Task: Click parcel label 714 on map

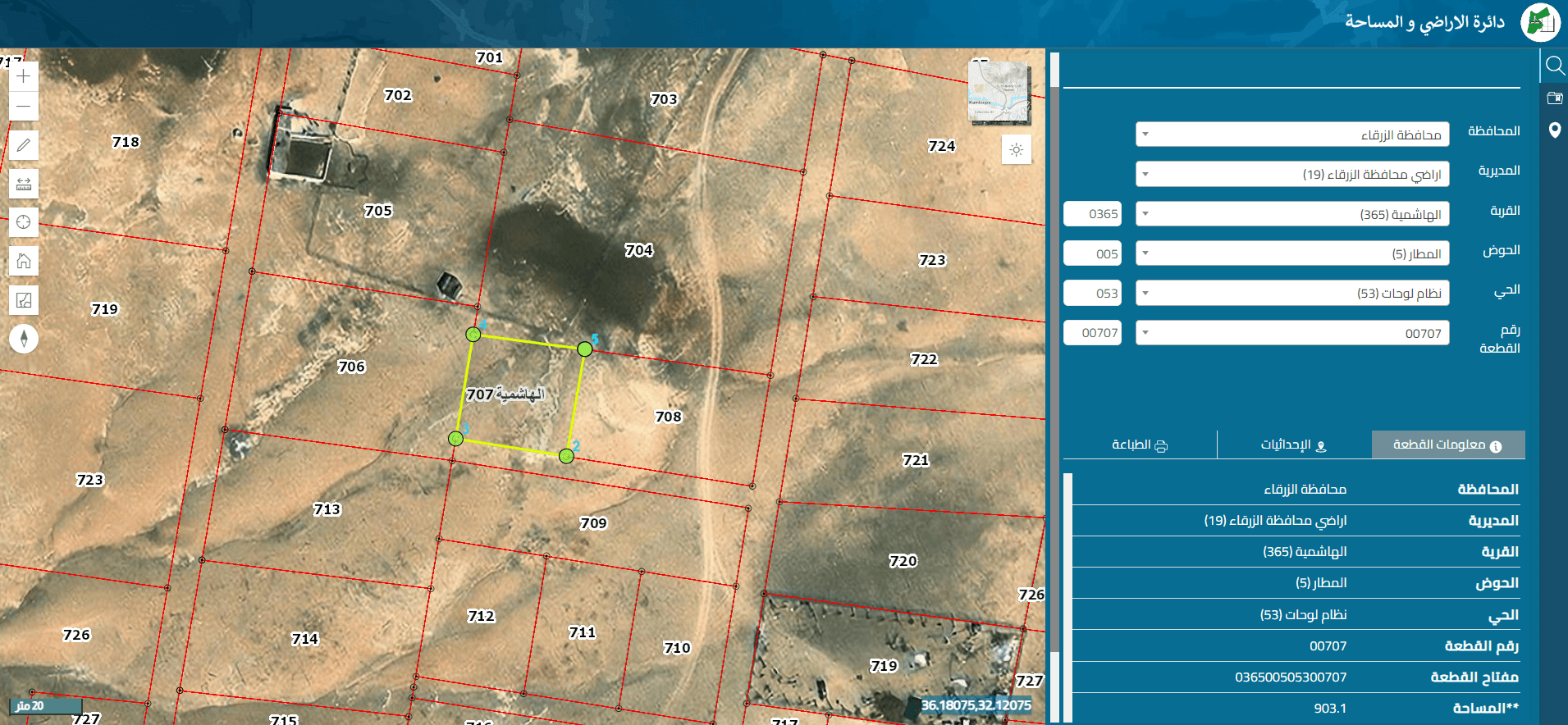Action: 305,639
